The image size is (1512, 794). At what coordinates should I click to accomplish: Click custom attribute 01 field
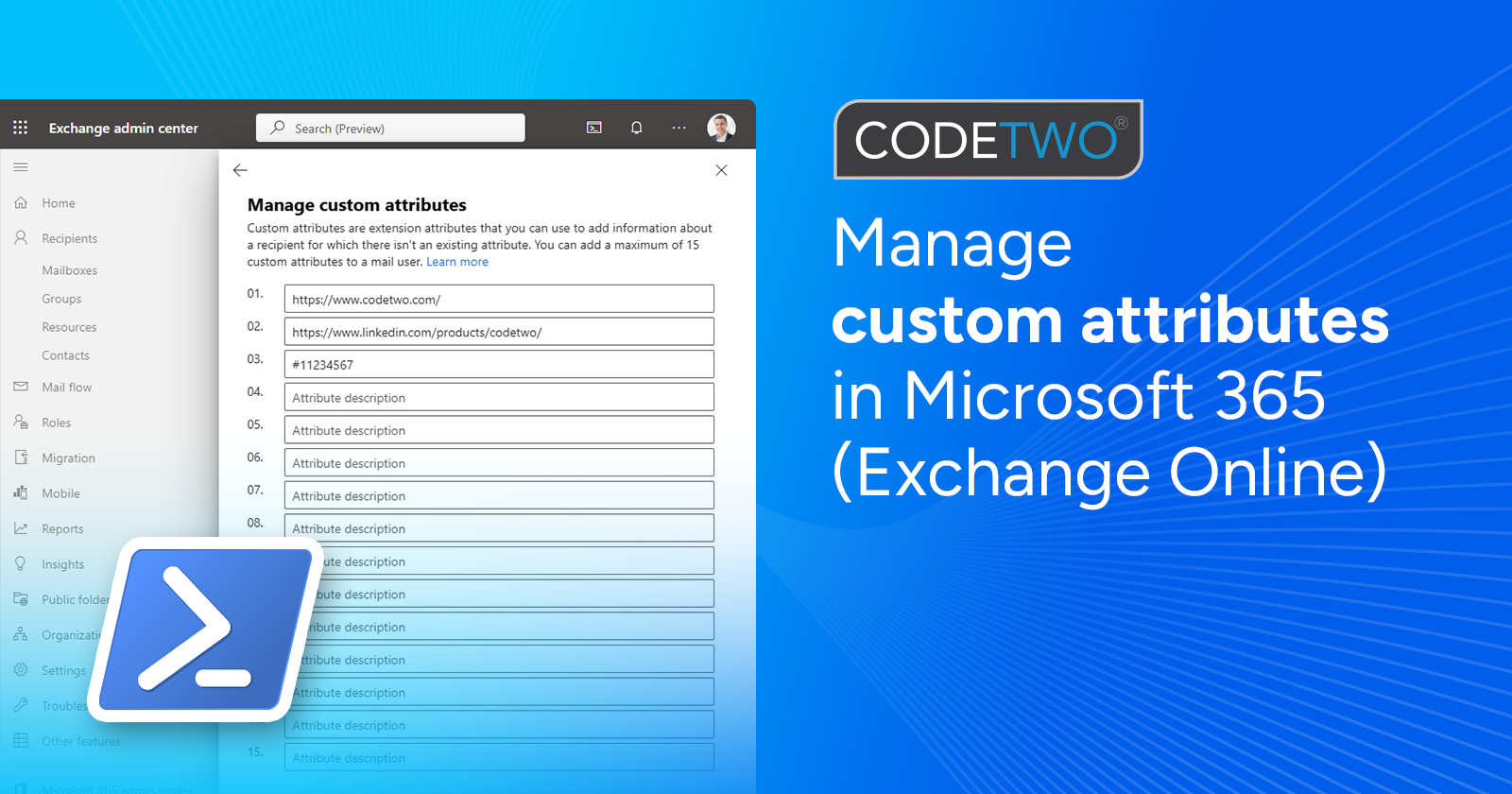(499, 299)
